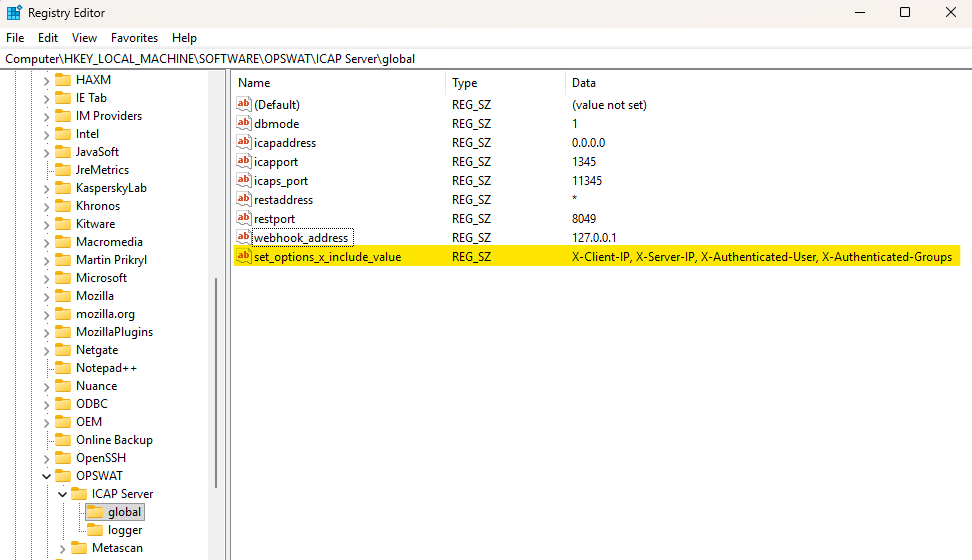972x560 pixels.
Task: Click the icon of set_options_x_include_value
Action: point(244,257)
